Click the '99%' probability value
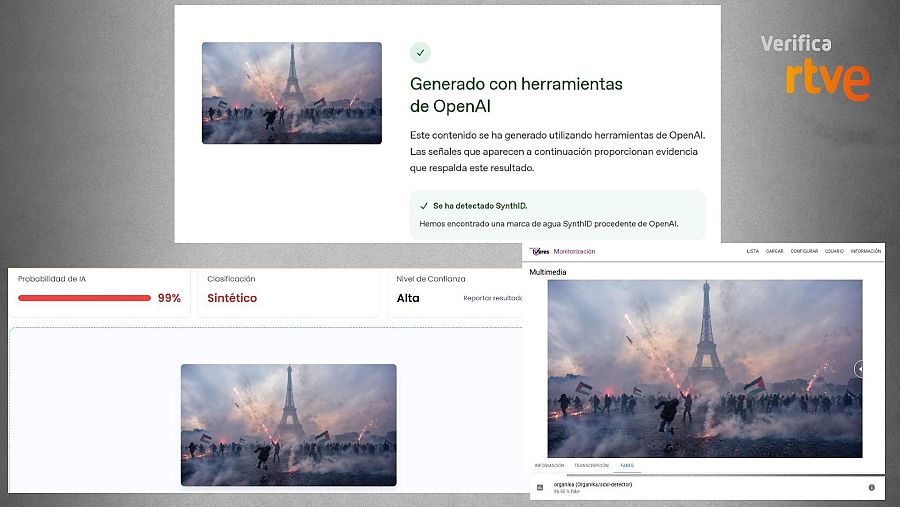This screenshot has width=900, height=507. tap(169, 298)
